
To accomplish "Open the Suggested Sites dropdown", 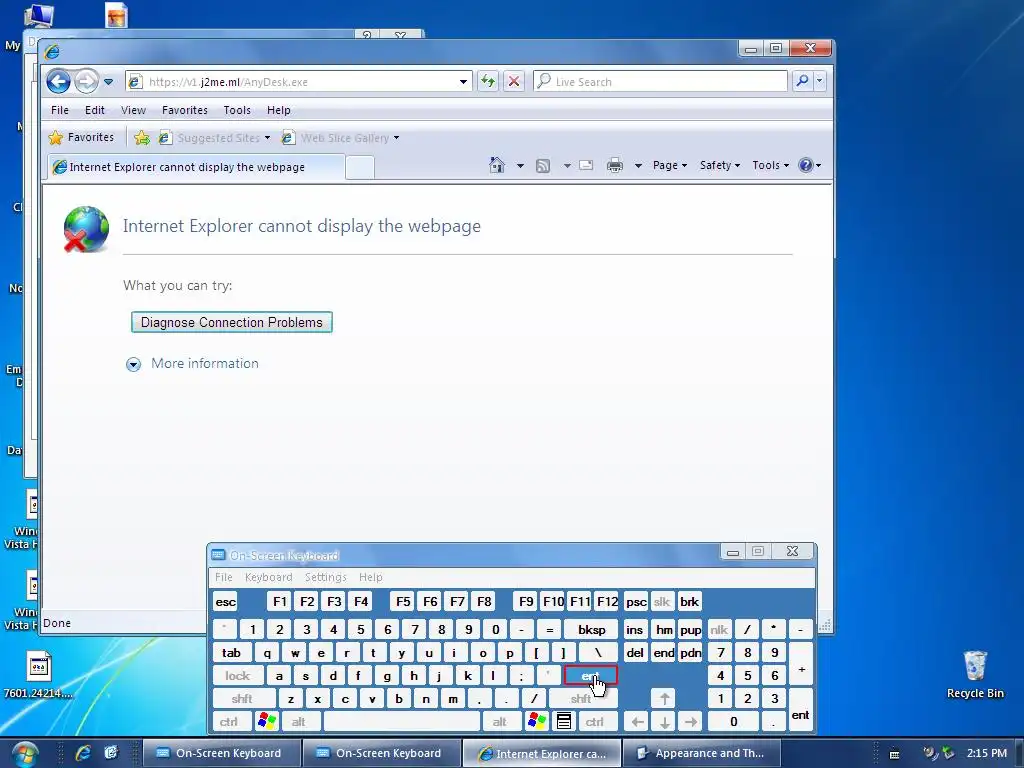I will (x=215, y=138).
